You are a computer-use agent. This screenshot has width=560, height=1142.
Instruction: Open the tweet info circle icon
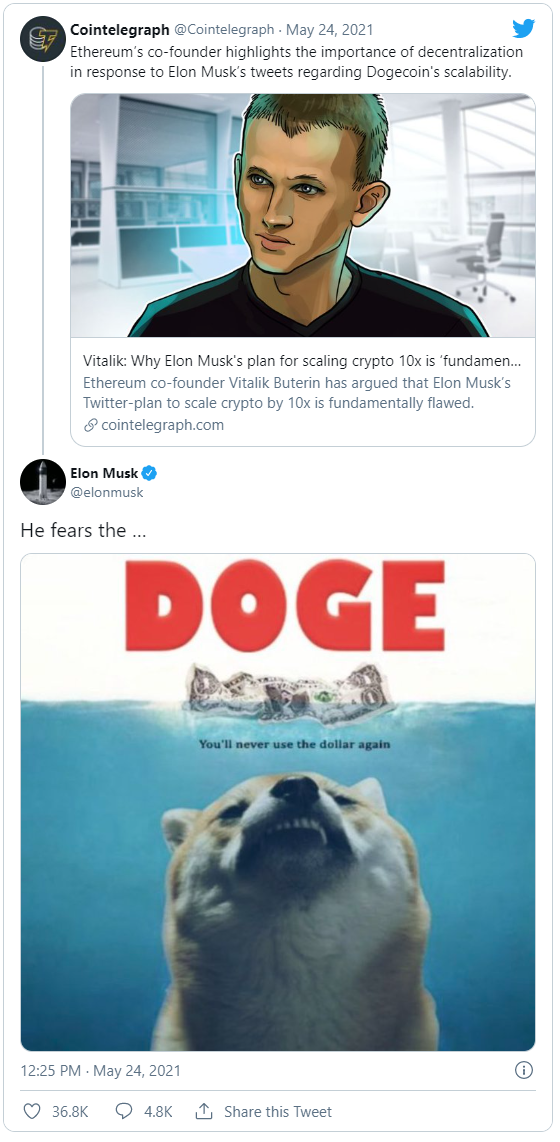click(524, 1070)
